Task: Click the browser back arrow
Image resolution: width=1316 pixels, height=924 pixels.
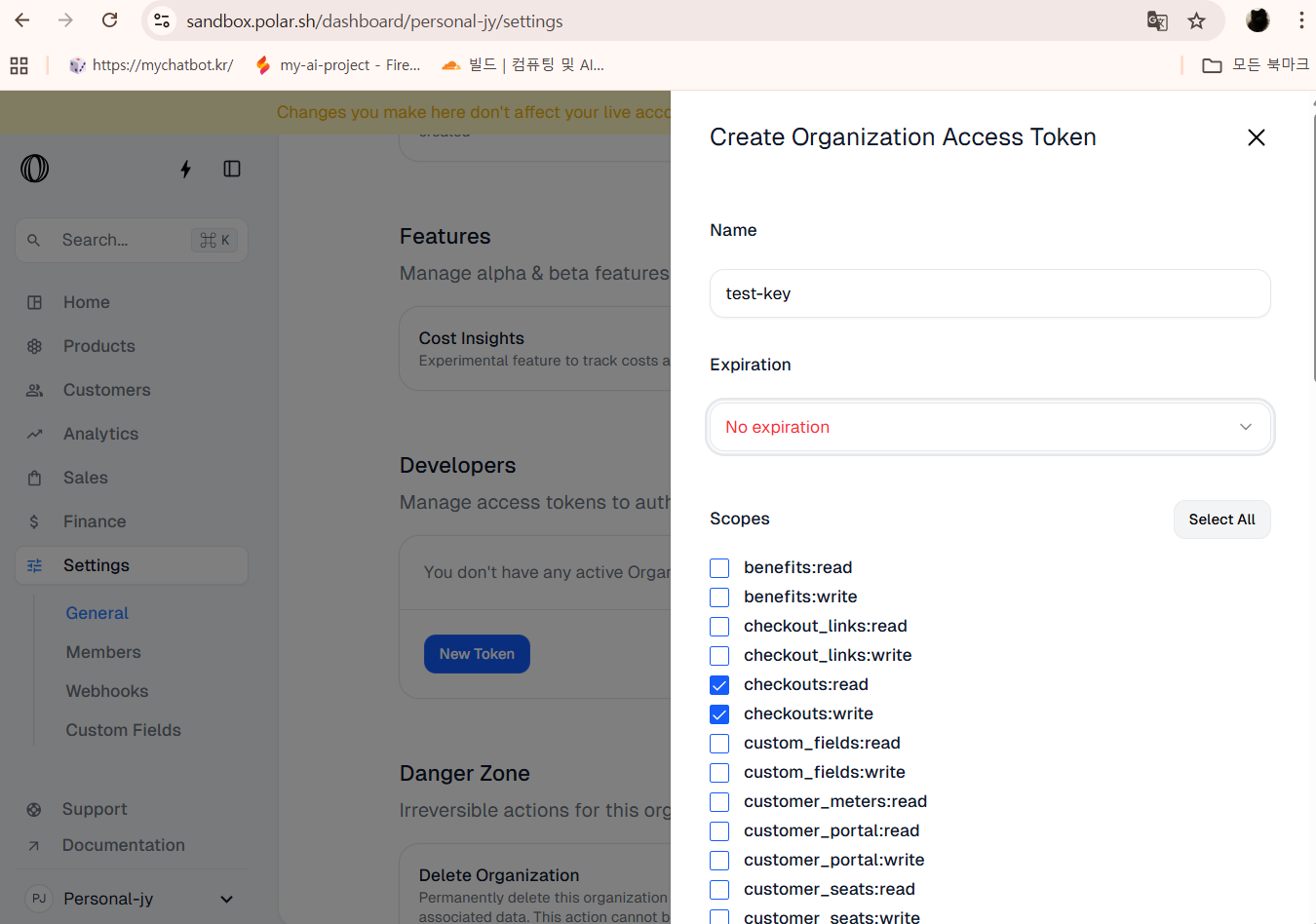Action: tap(22, 20)
